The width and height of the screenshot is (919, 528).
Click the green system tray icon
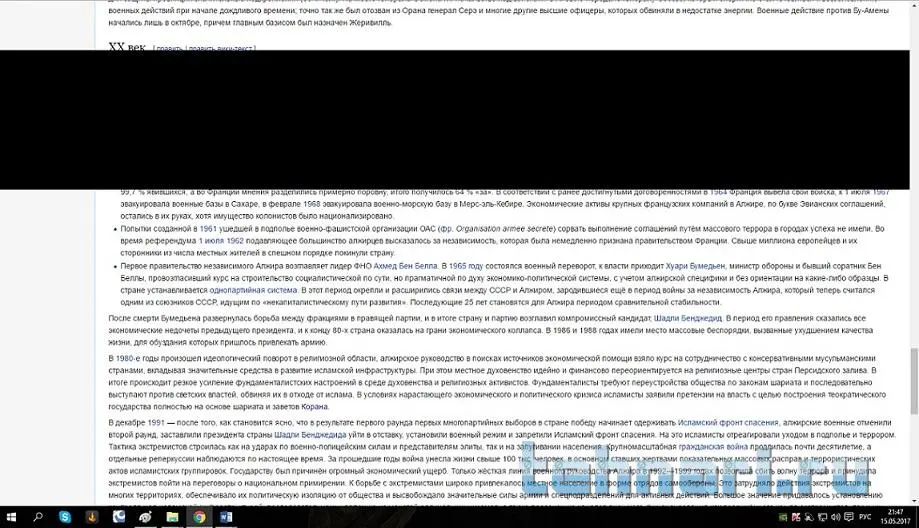click(x=783, y=517)
